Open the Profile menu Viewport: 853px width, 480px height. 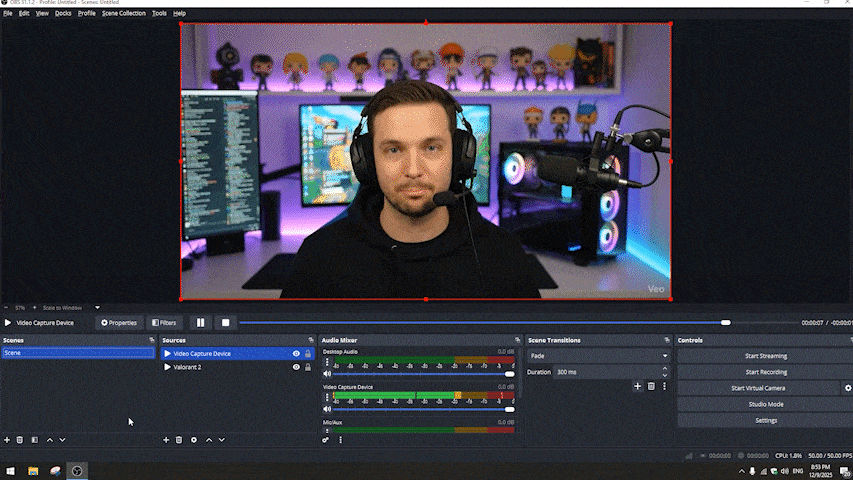(86, 13)
